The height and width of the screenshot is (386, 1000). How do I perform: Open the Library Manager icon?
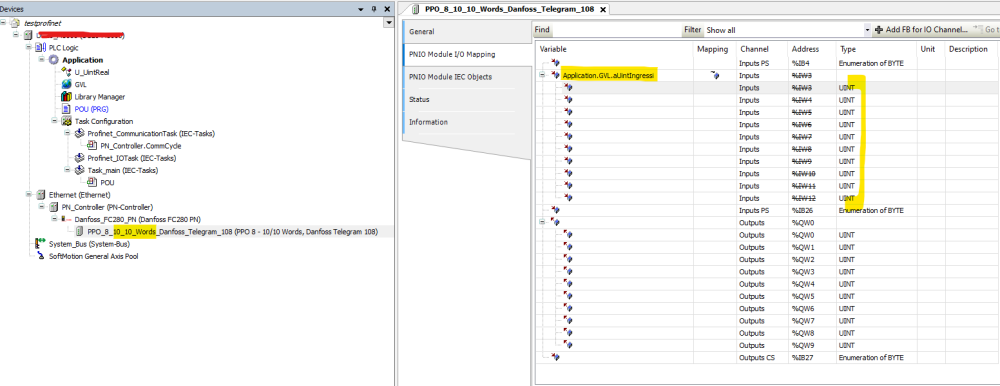[66, 96]
